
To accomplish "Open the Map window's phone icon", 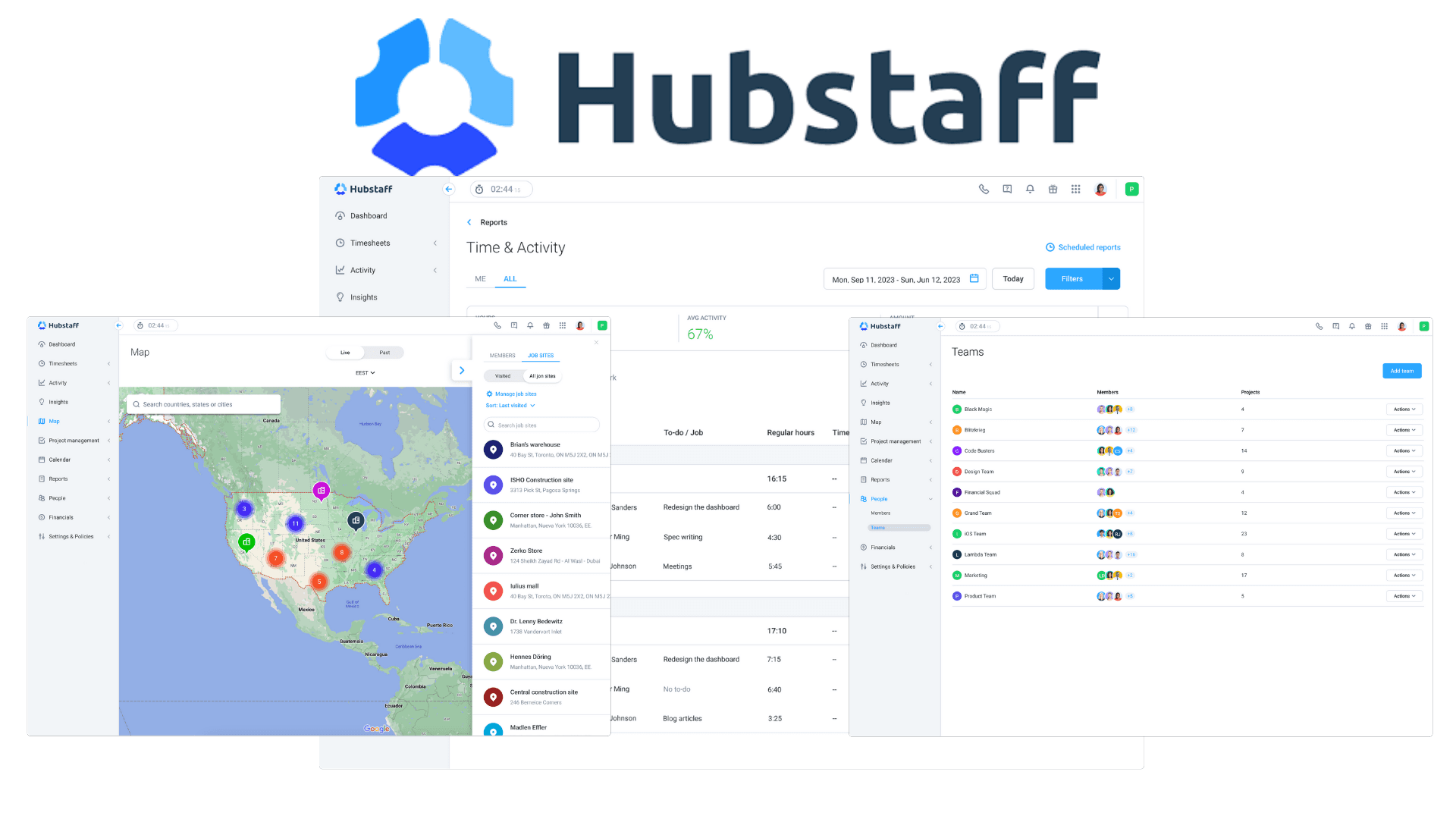I will [497, 325].
